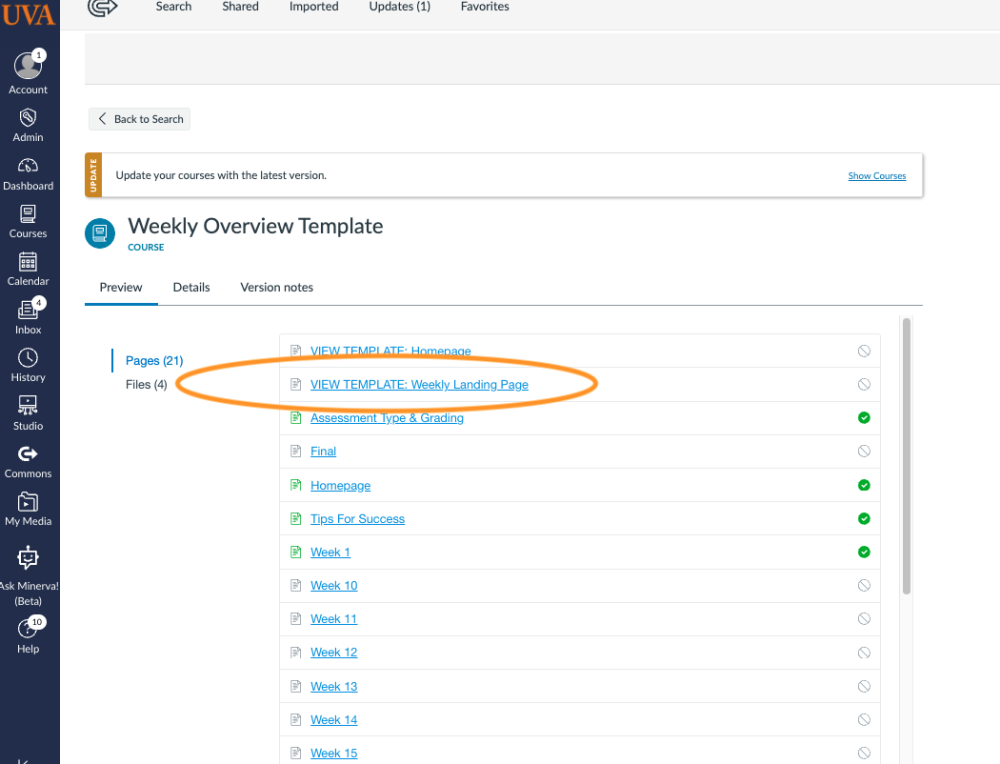Click the preview list vertical scrollbar
Screen dimensions: 1000x764
[x=906, y=456]
